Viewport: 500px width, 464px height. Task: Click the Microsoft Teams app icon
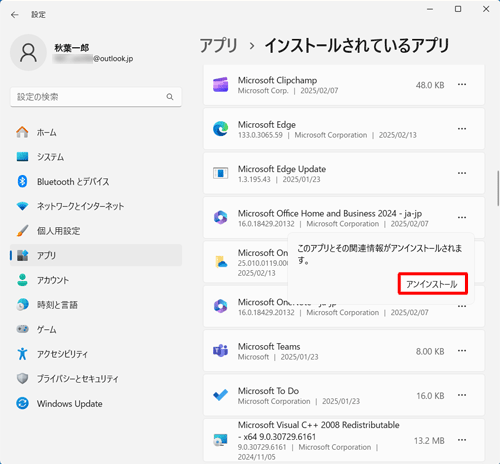click(221, 351)
